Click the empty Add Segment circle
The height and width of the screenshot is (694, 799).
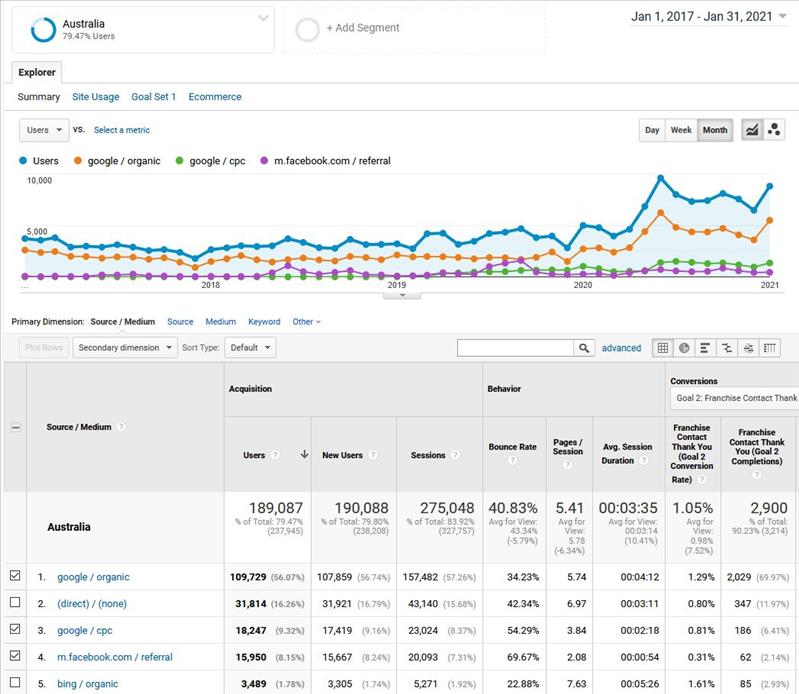coord(307,30)
